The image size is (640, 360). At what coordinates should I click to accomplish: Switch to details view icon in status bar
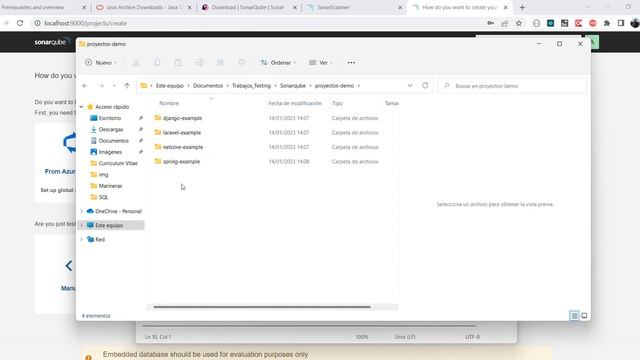tap(574, 316)
